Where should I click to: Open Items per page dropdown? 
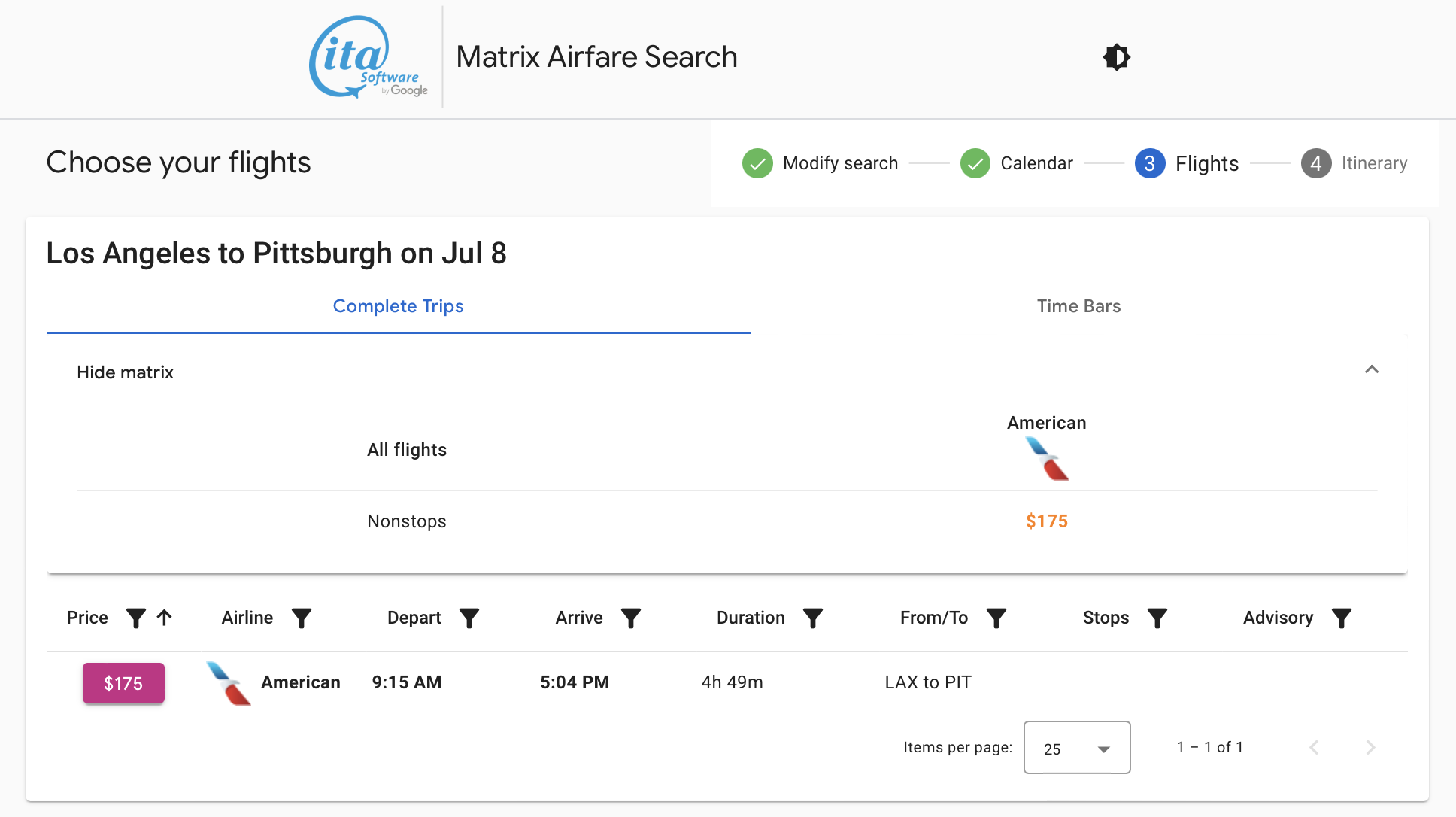[x=1076, y=748]
